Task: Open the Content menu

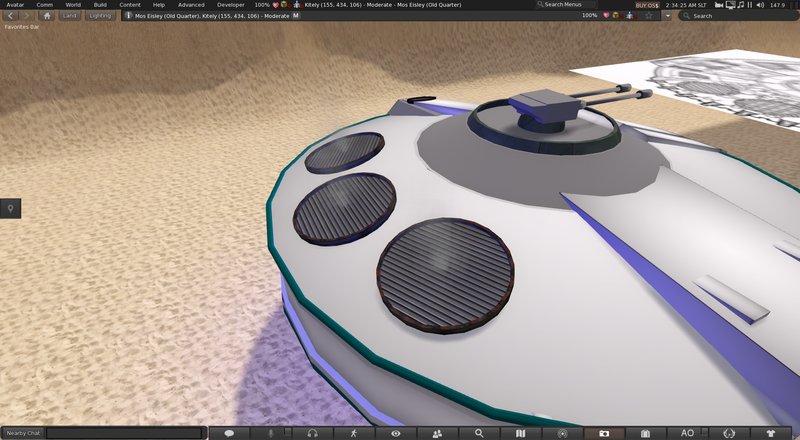Action: click(130, 5)
